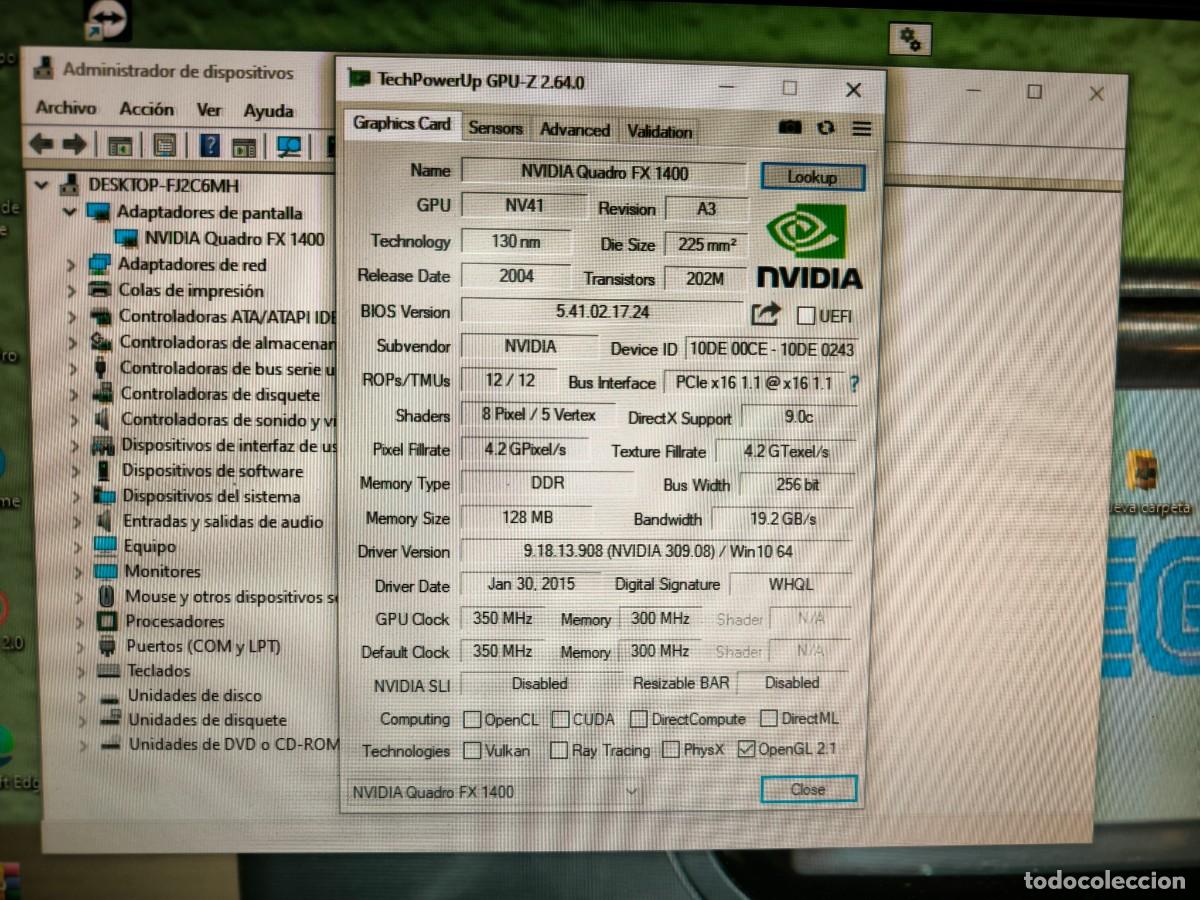Click the forward arrow in Device Manager toolbar
Screen dimensions: 1200x900
coord(75,144)
